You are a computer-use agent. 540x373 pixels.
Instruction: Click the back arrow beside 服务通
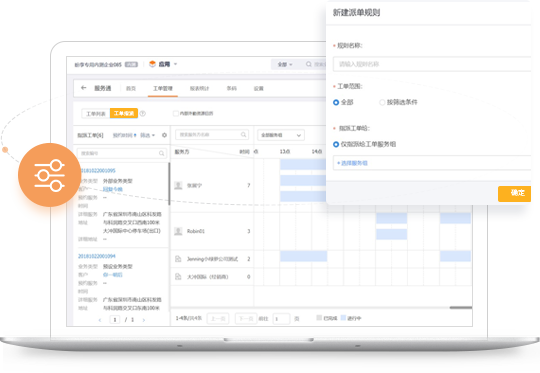pos(83,88)
